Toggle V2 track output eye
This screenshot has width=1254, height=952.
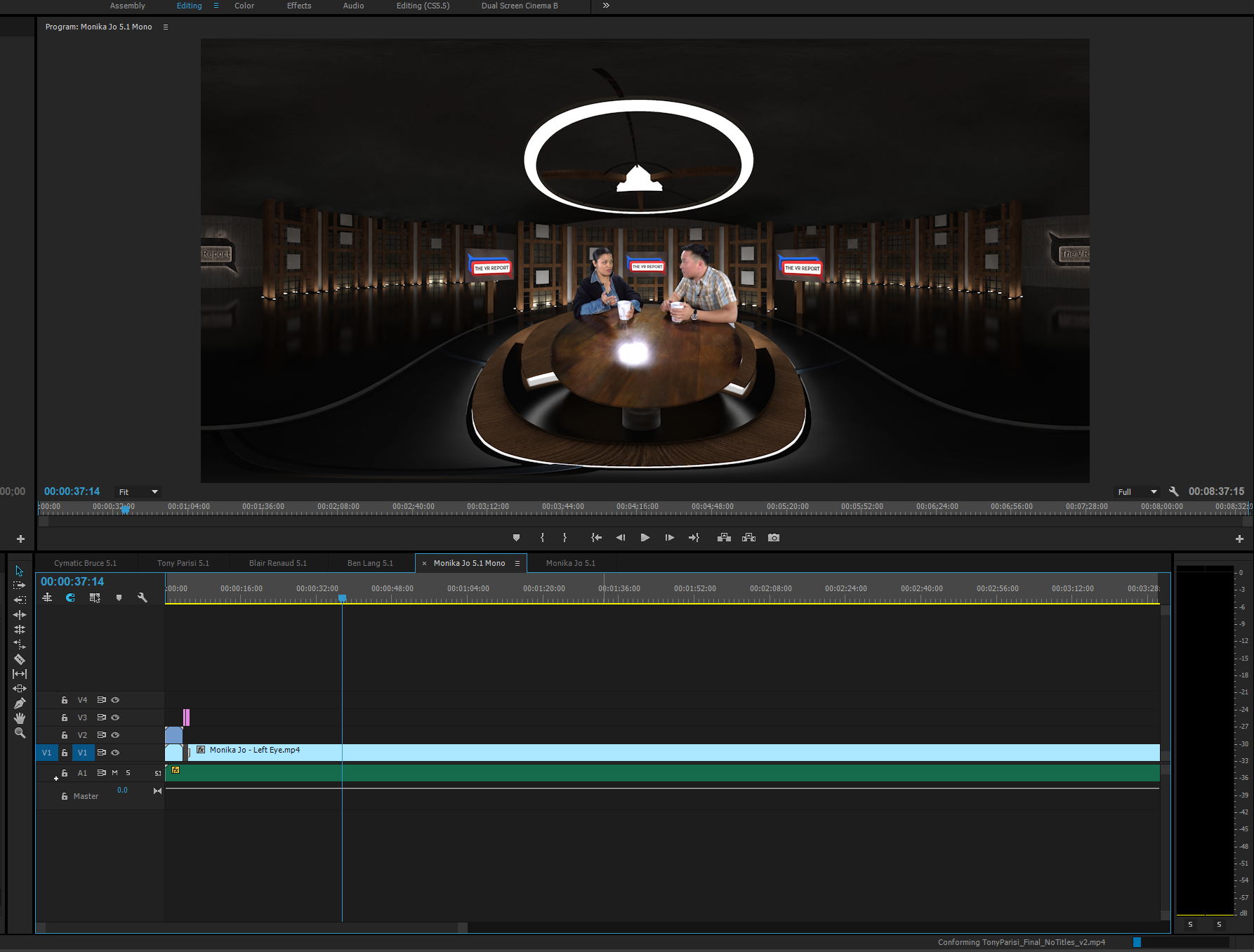(115, 735)
